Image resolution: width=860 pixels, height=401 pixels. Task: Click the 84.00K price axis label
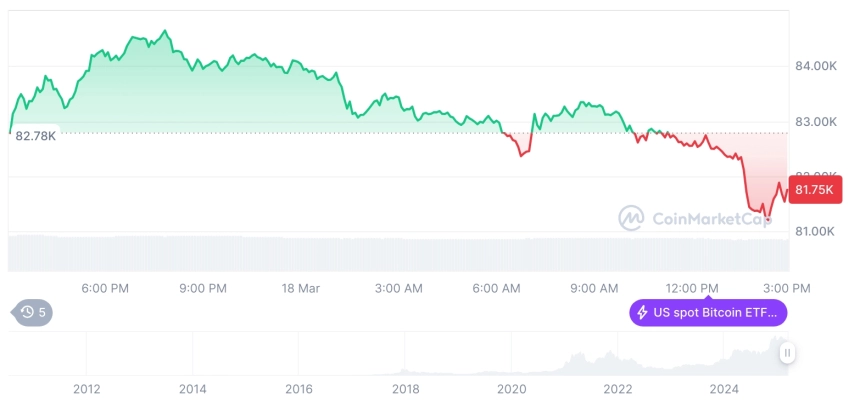(x=816, y=66)
